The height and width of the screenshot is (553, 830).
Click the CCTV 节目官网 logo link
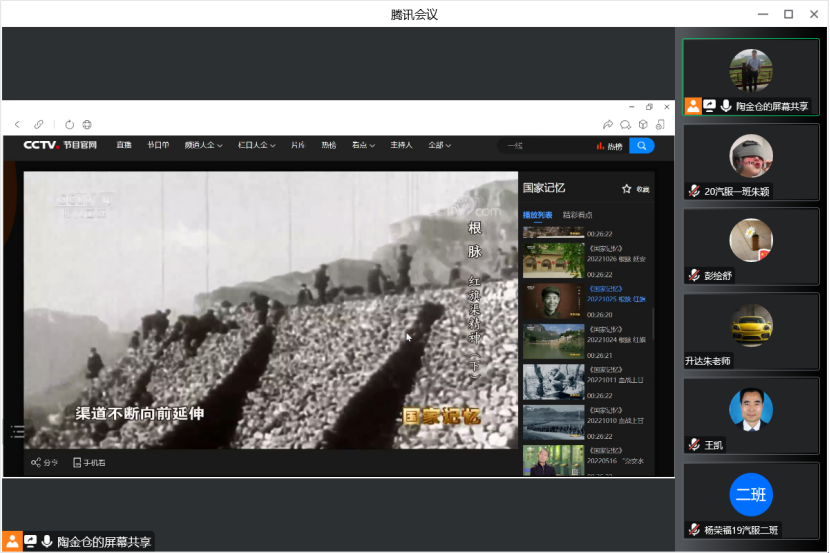coord(61,146)
